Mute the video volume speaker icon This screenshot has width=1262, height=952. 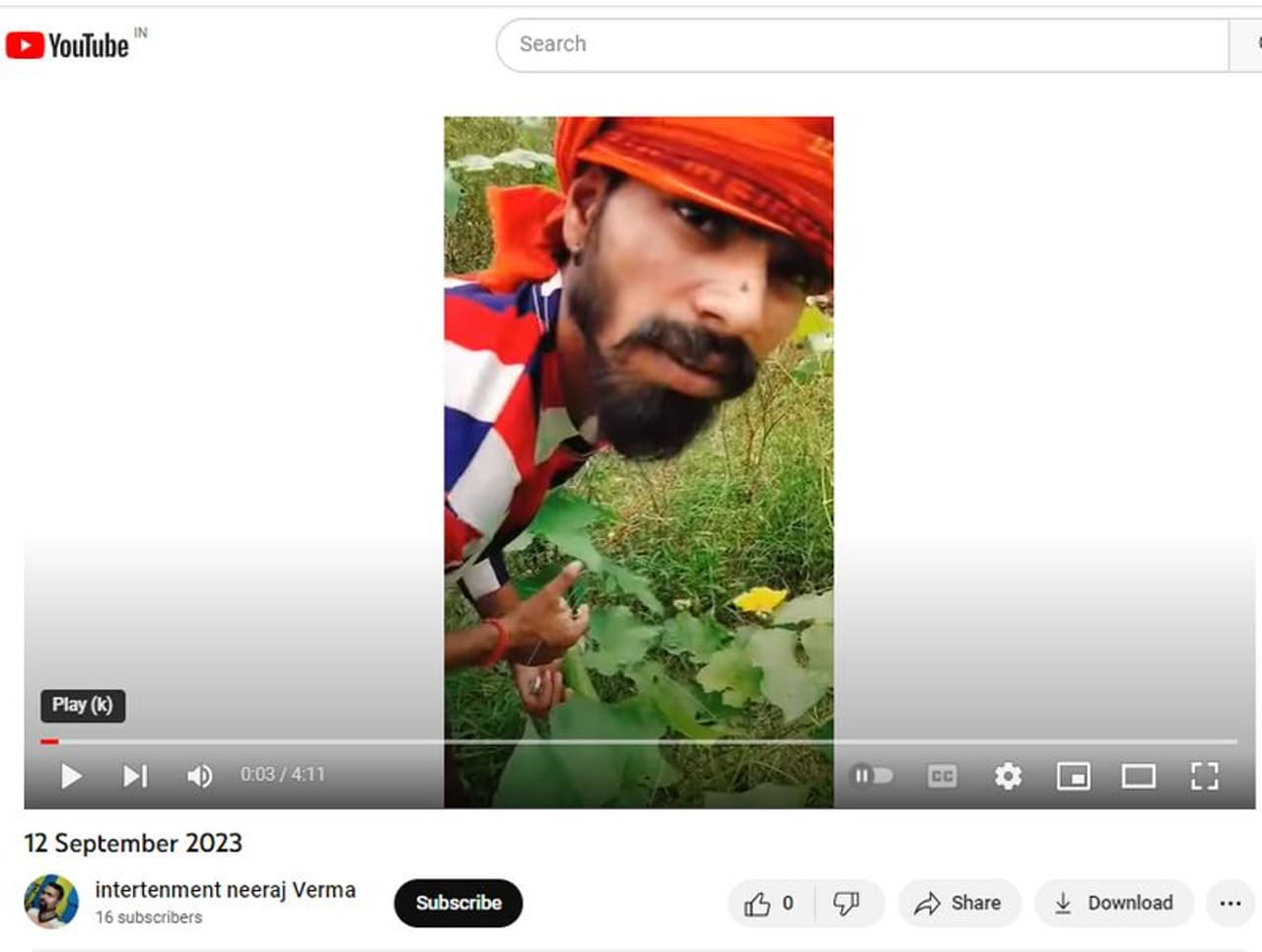pyautogui.click(x=199, y=777)
